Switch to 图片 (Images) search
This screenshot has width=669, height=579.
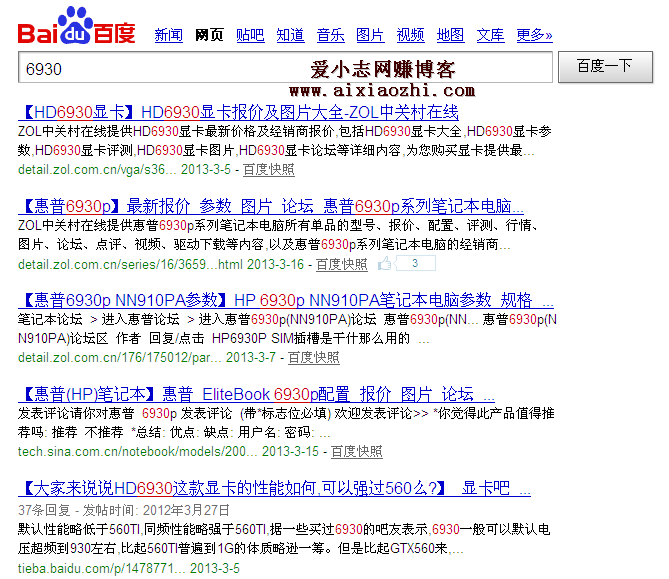click(x=370, y=35)
